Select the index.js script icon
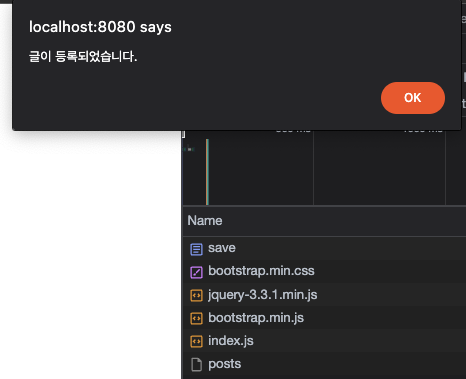This screenshot has width=466, height=379. click(196, 342)
